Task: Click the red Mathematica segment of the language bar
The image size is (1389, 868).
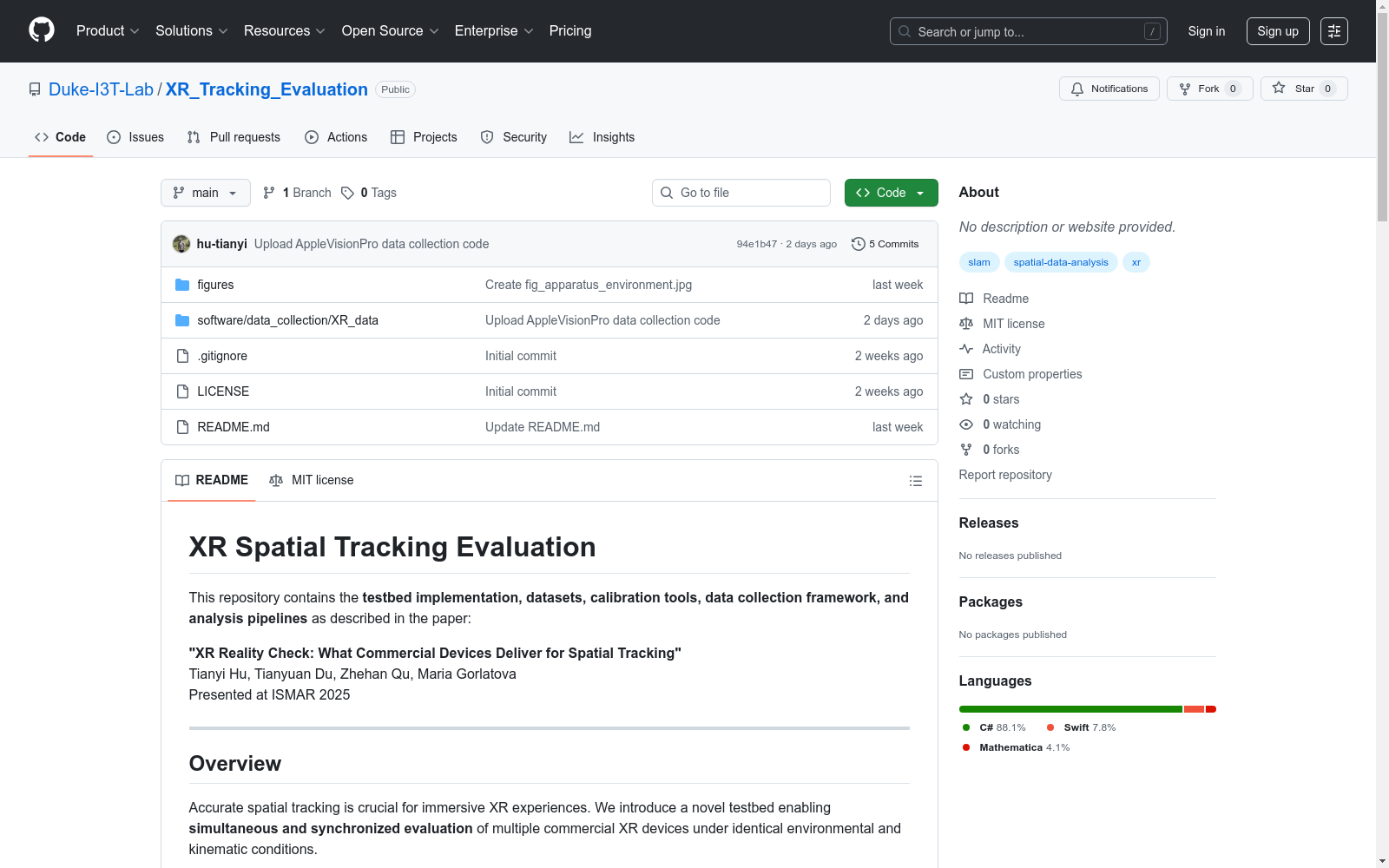Action: [x=1211, y=709]
